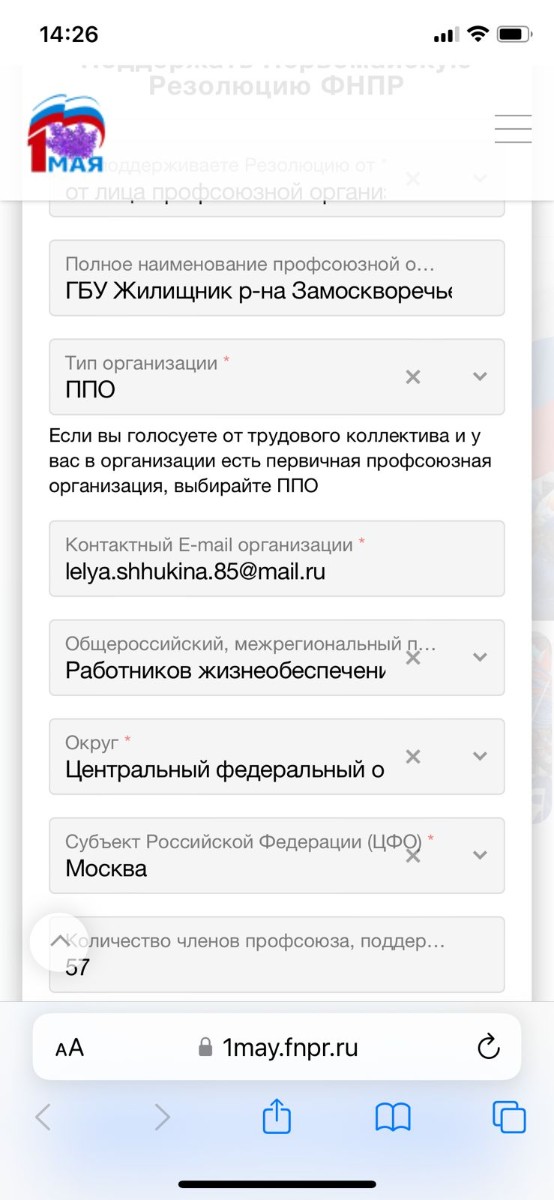Expand the Субъект Российской Федерации dropdown
This screenshot has width=554, height=1200.
click(x=480, y=855)
